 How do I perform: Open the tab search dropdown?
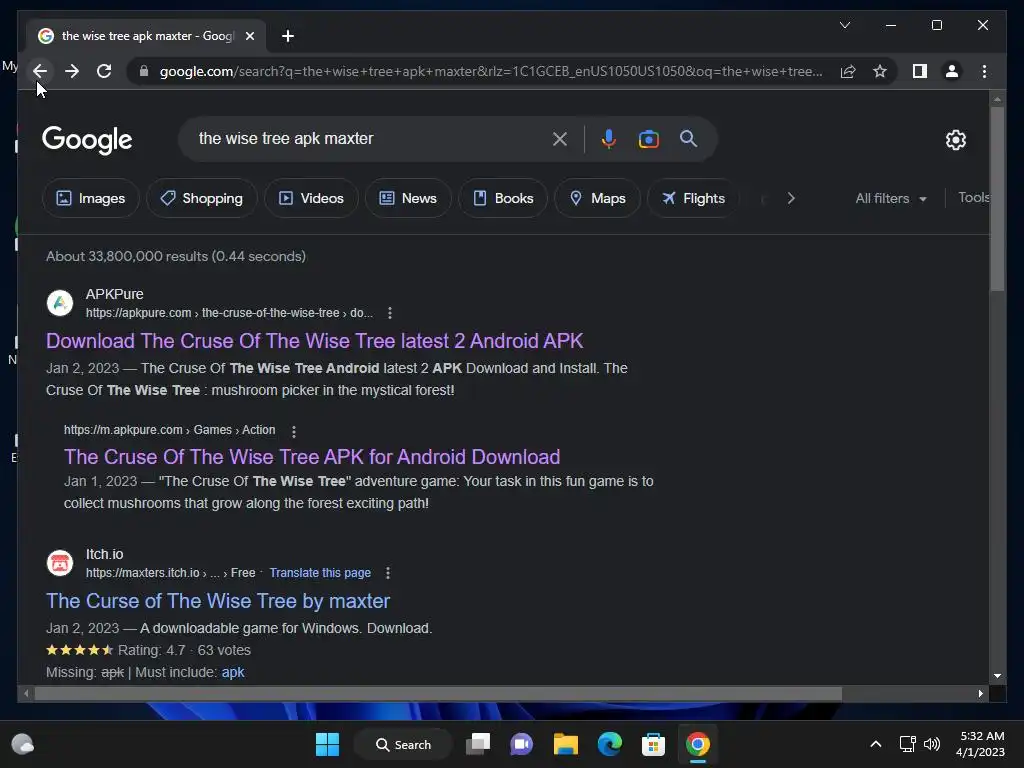click(x=844, y=25)
